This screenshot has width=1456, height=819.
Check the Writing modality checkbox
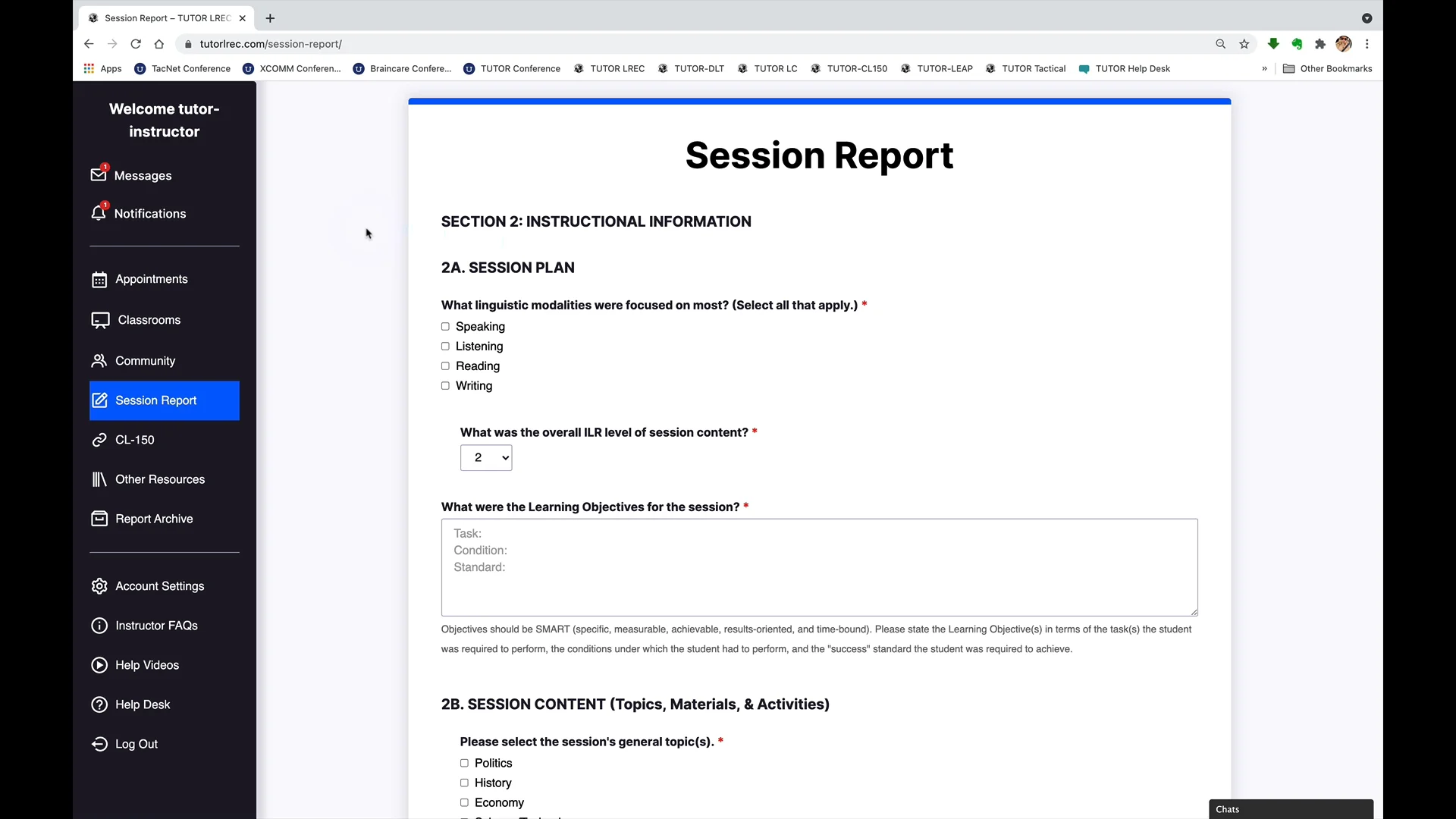click(x=445, y=386)
